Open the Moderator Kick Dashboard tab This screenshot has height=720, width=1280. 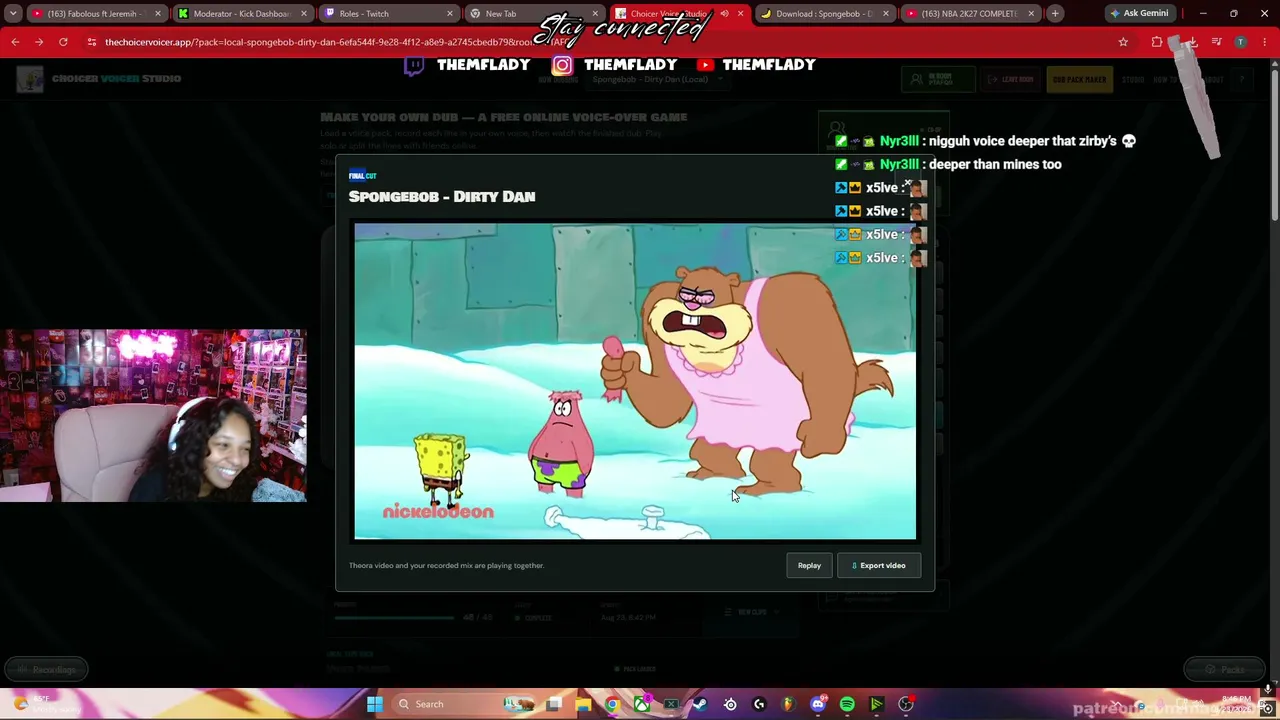coord(241,14)
